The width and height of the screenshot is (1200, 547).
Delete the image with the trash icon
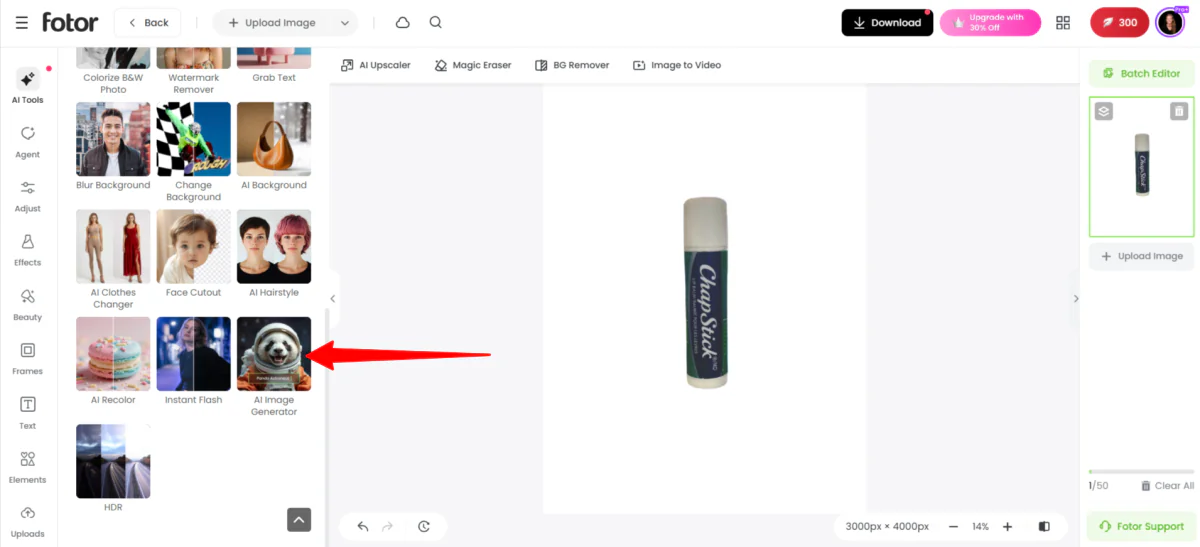point(1179,111)
